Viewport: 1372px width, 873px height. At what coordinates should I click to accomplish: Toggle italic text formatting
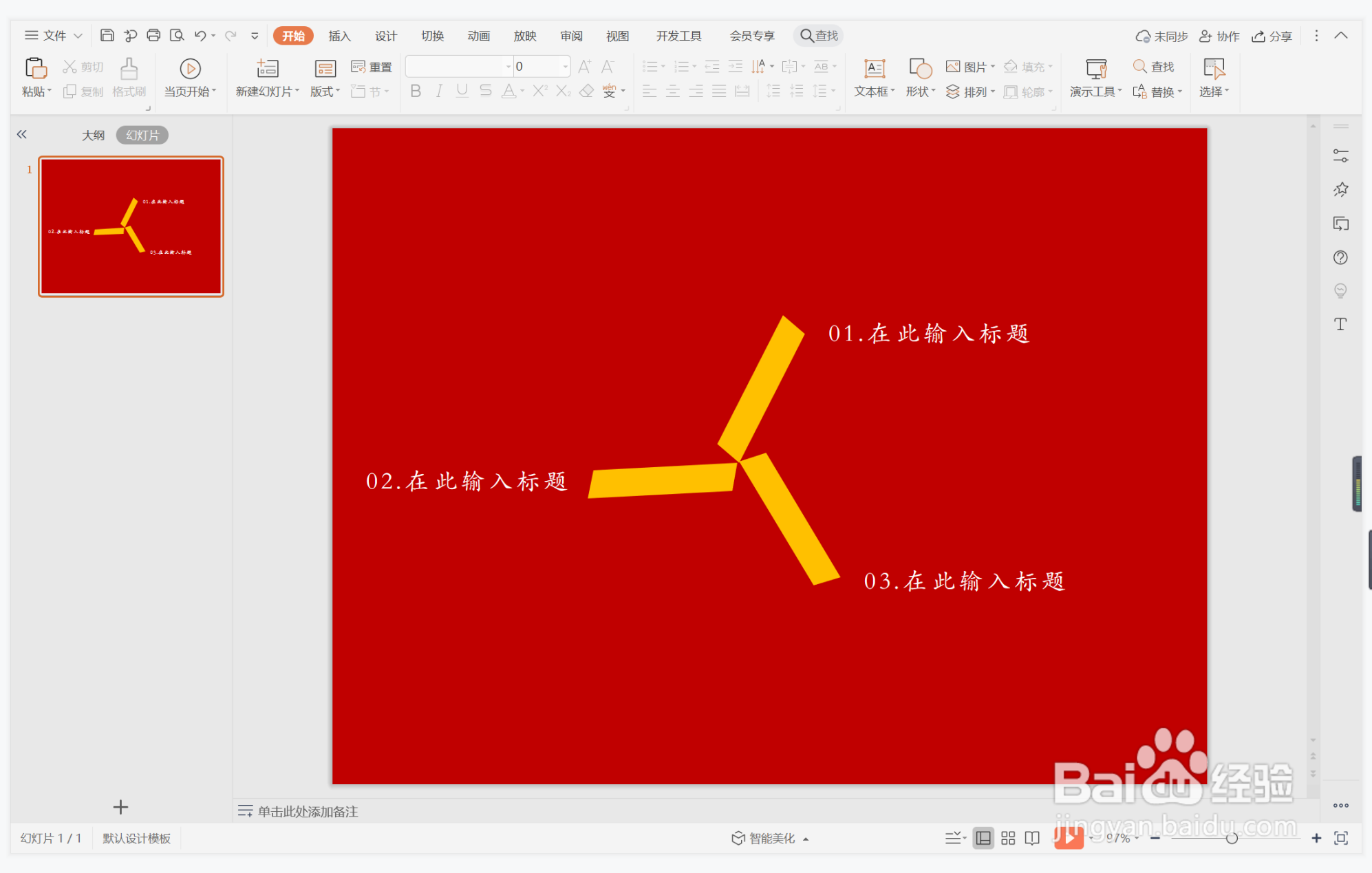(x=438, y=91)
